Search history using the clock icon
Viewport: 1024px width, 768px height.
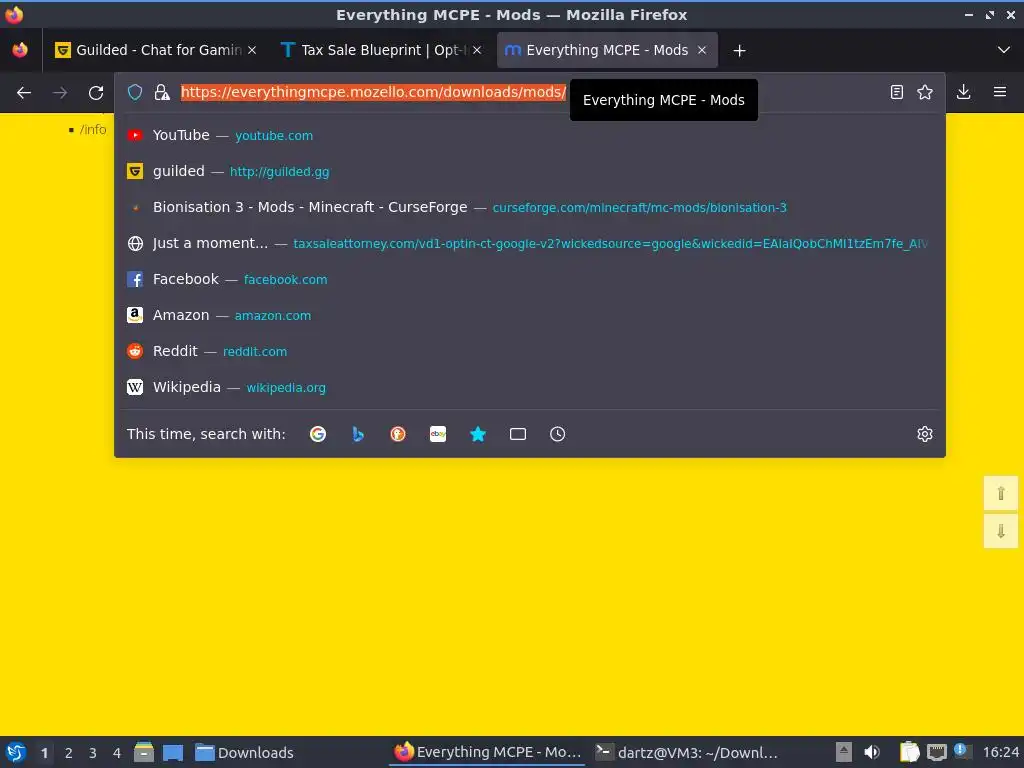(558, 434)
